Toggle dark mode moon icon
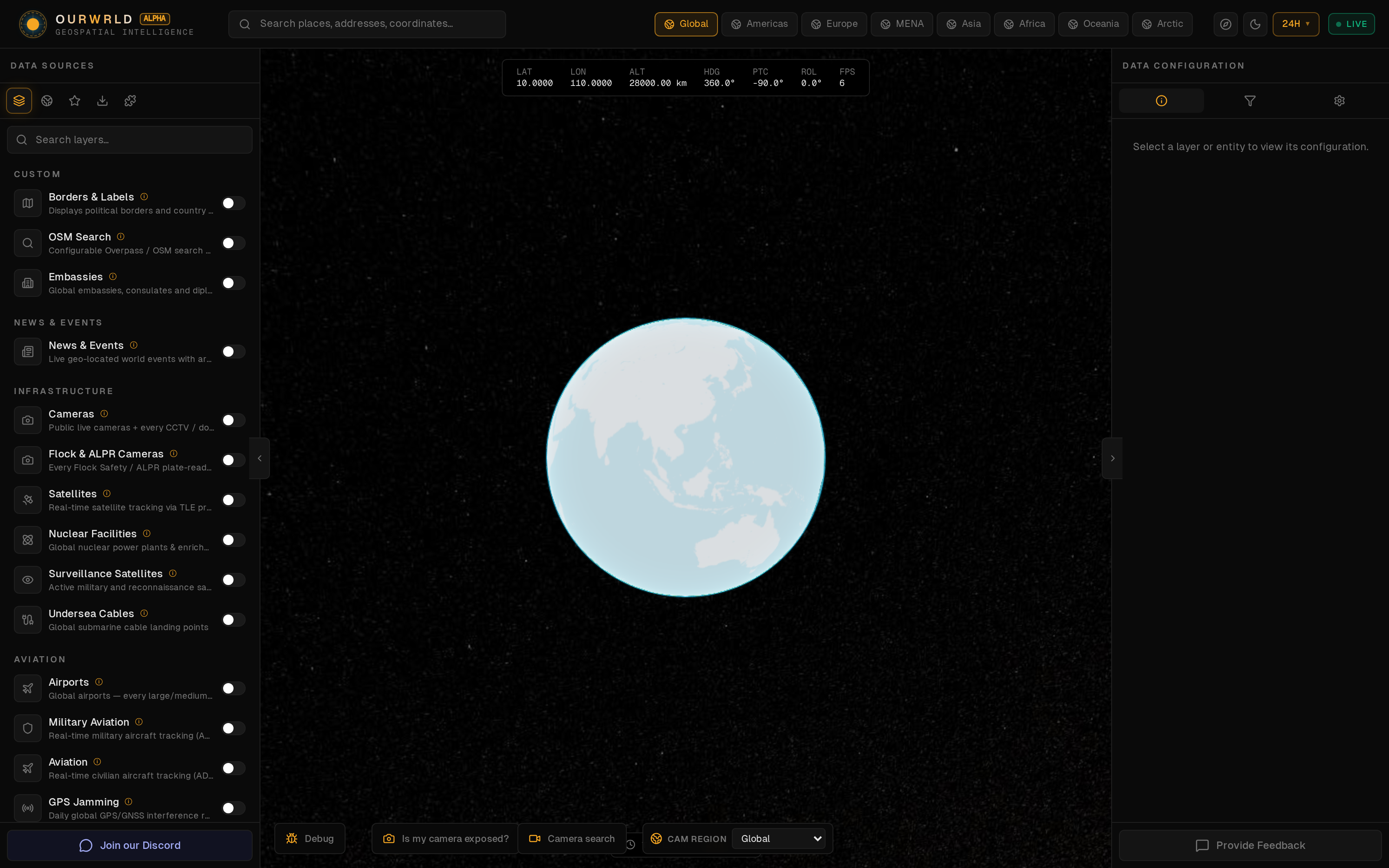The height and width of the screenshot is (868, 1389). tap(1255, 24)
